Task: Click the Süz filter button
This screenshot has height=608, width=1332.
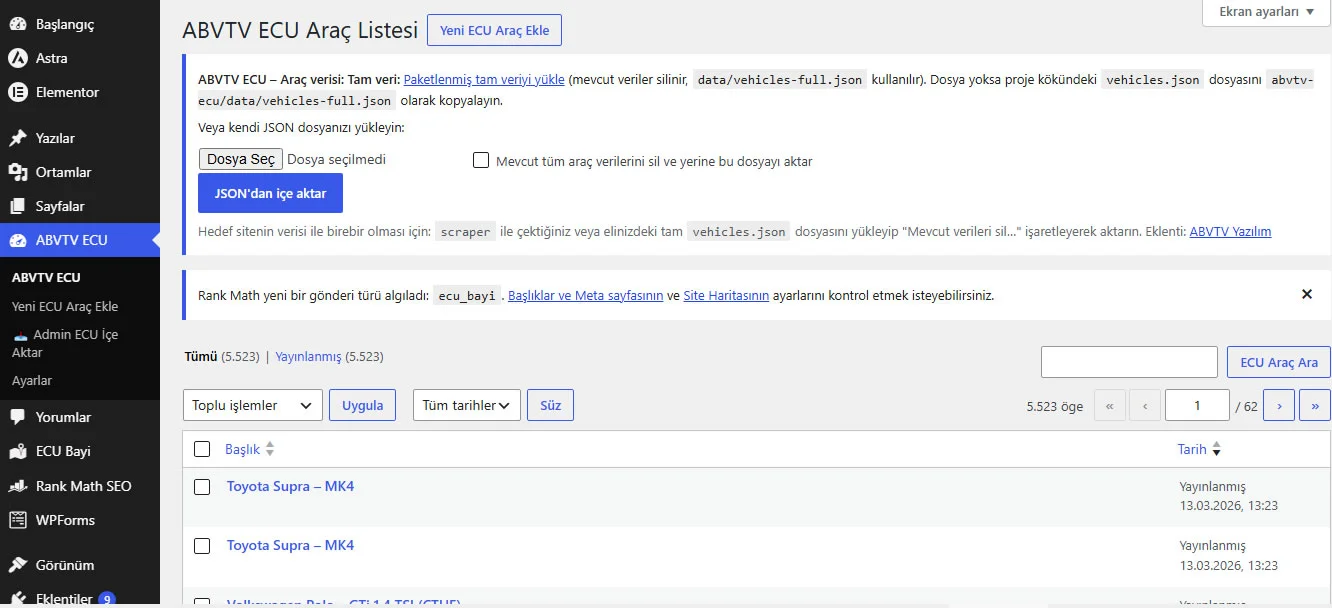Action: pyautogui.click(x=550, y=405)
